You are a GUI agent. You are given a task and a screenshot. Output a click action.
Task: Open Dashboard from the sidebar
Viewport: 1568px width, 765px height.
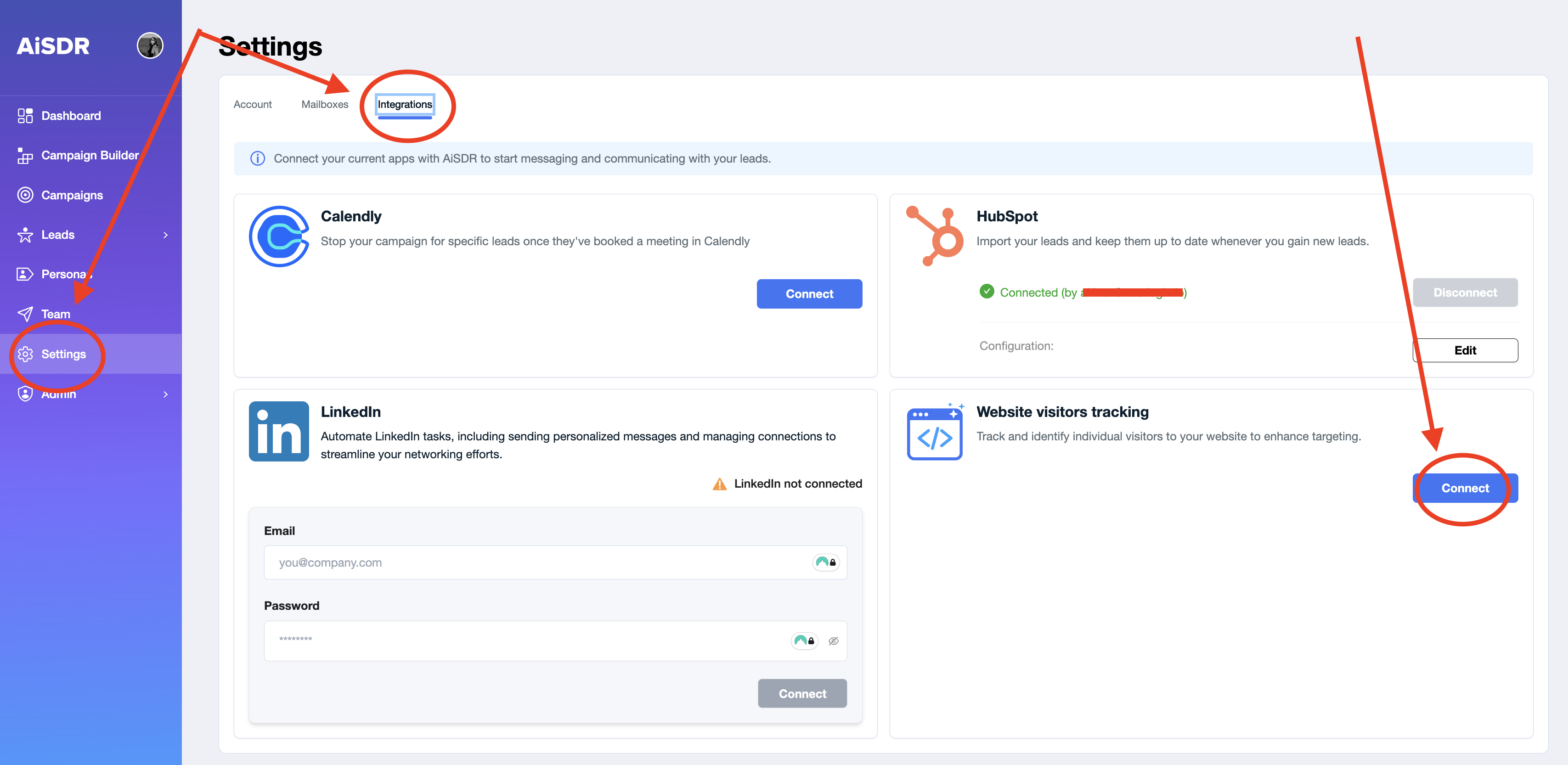click(x=91, y=116)
